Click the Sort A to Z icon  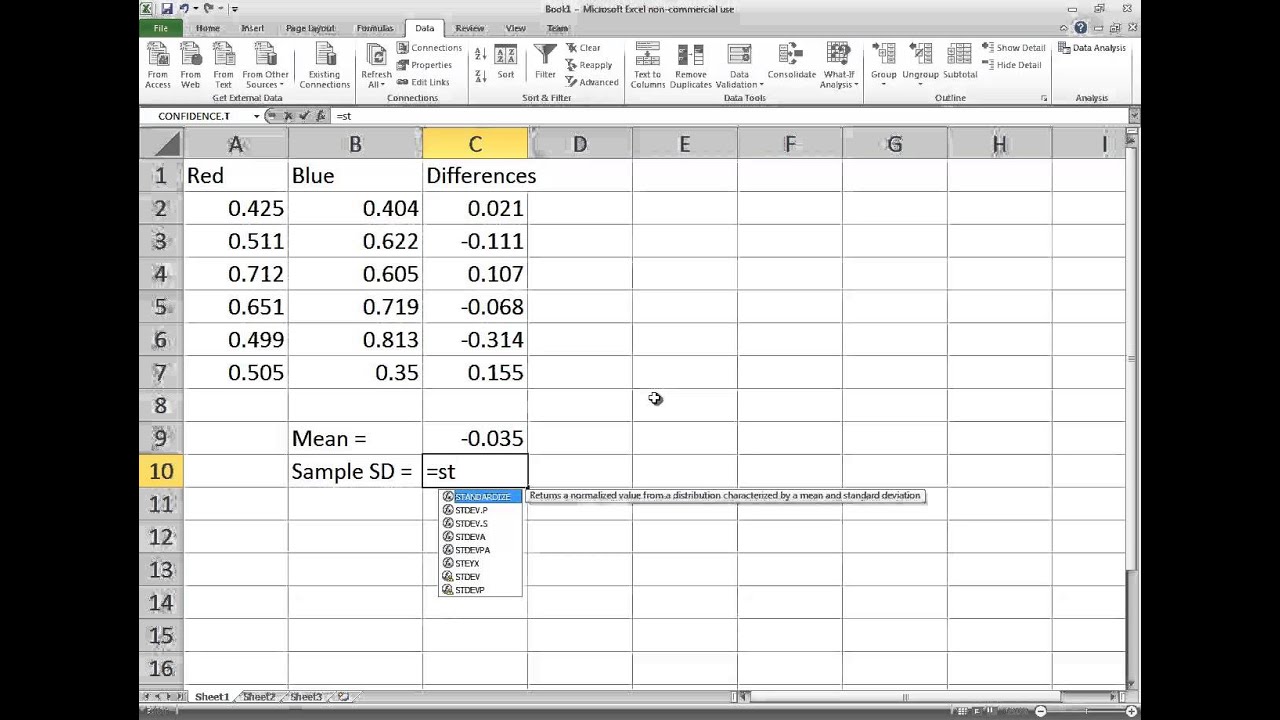(480, 55)
